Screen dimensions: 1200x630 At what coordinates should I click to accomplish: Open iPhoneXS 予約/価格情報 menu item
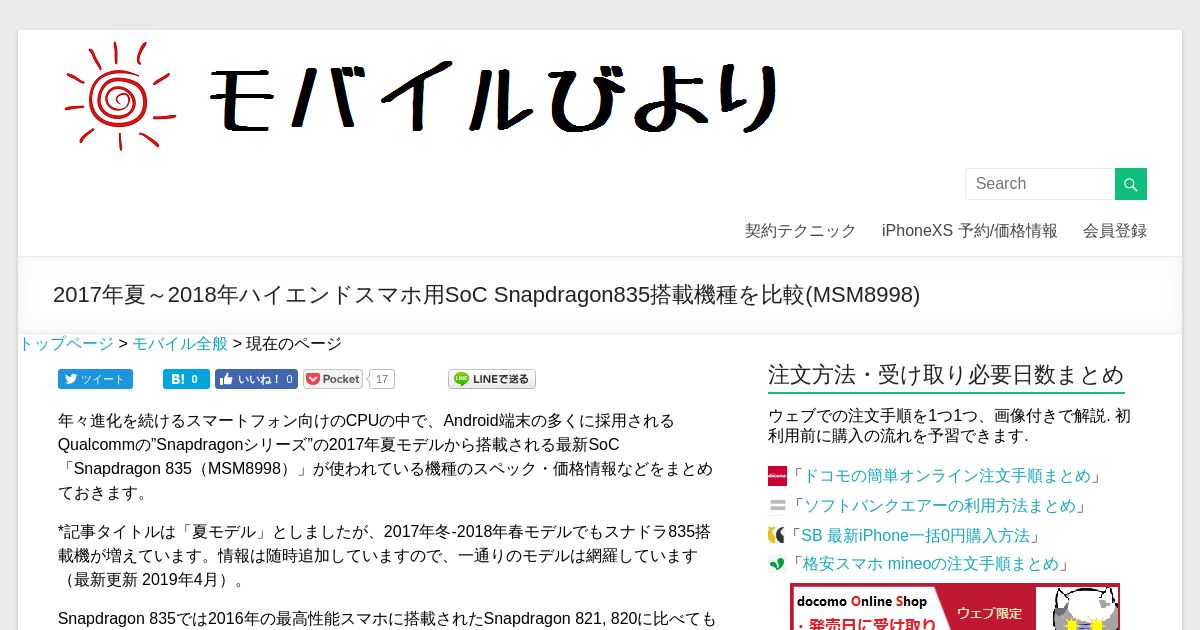click(x=969, y=231)
